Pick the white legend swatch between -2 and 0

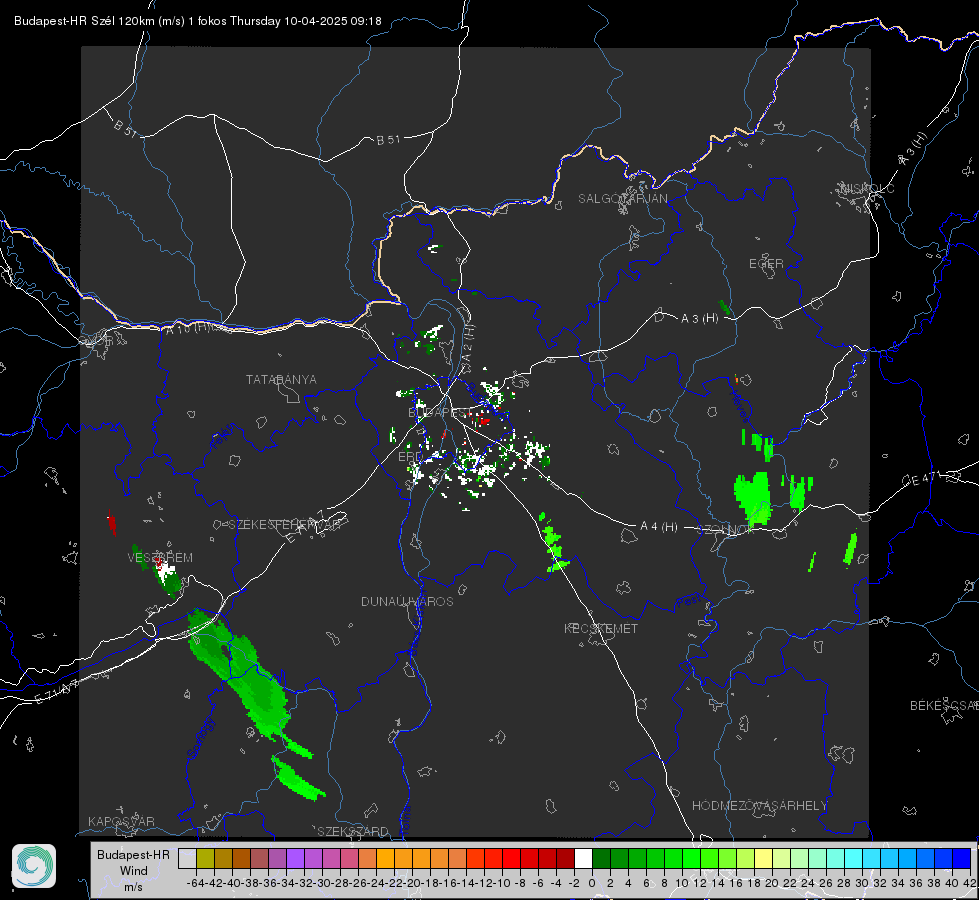click(x=583, y=858)
